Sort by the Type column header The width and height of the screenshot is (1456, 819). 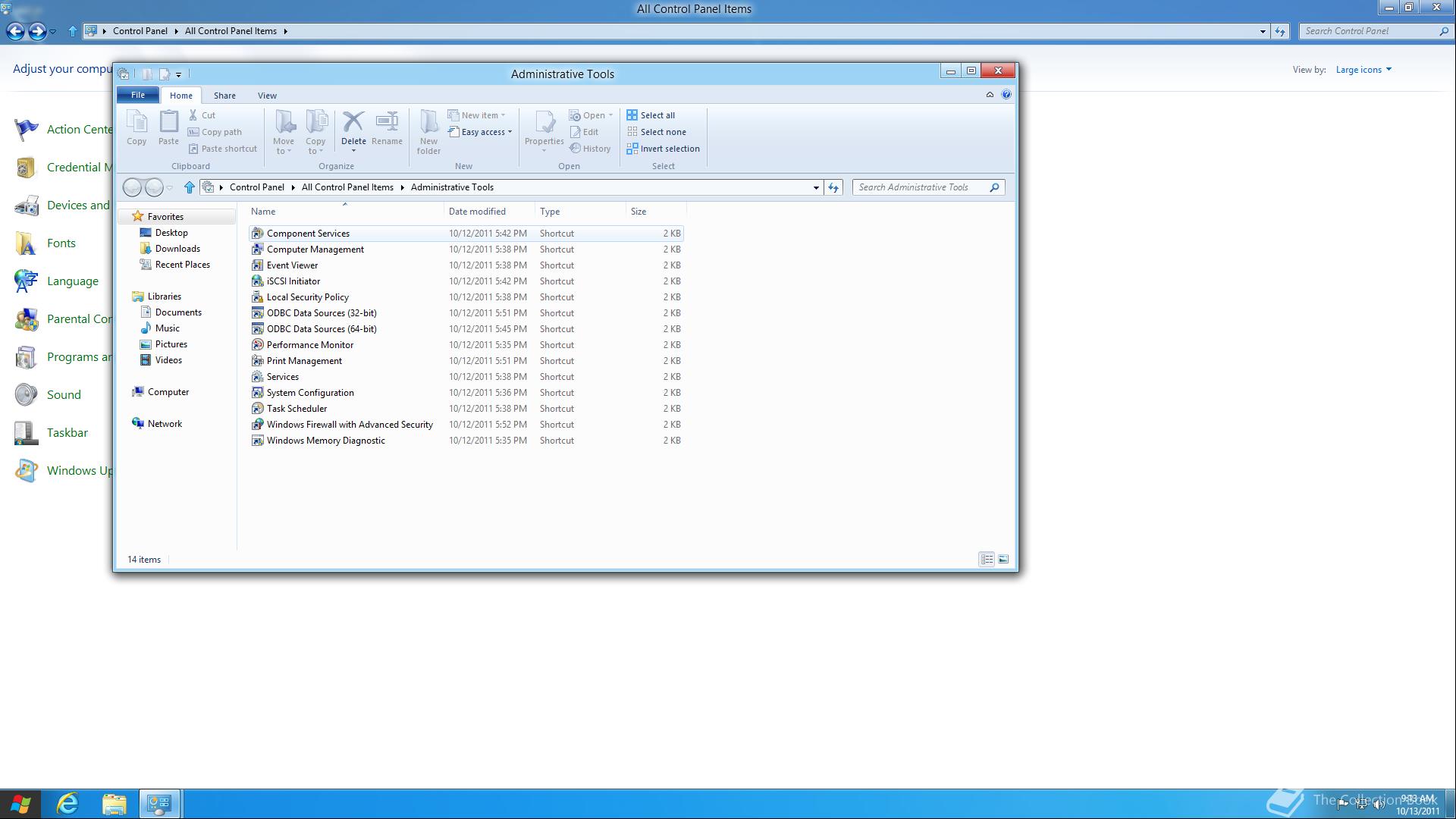click(x=580, y=212)
